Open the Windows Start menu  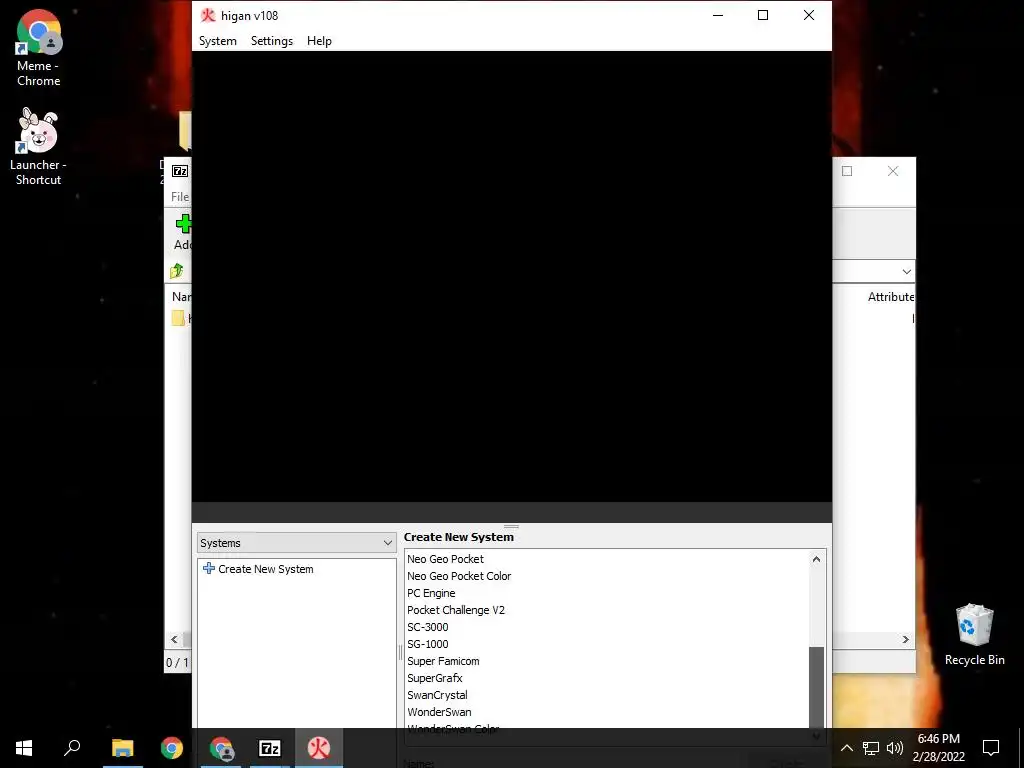[24, 748]
